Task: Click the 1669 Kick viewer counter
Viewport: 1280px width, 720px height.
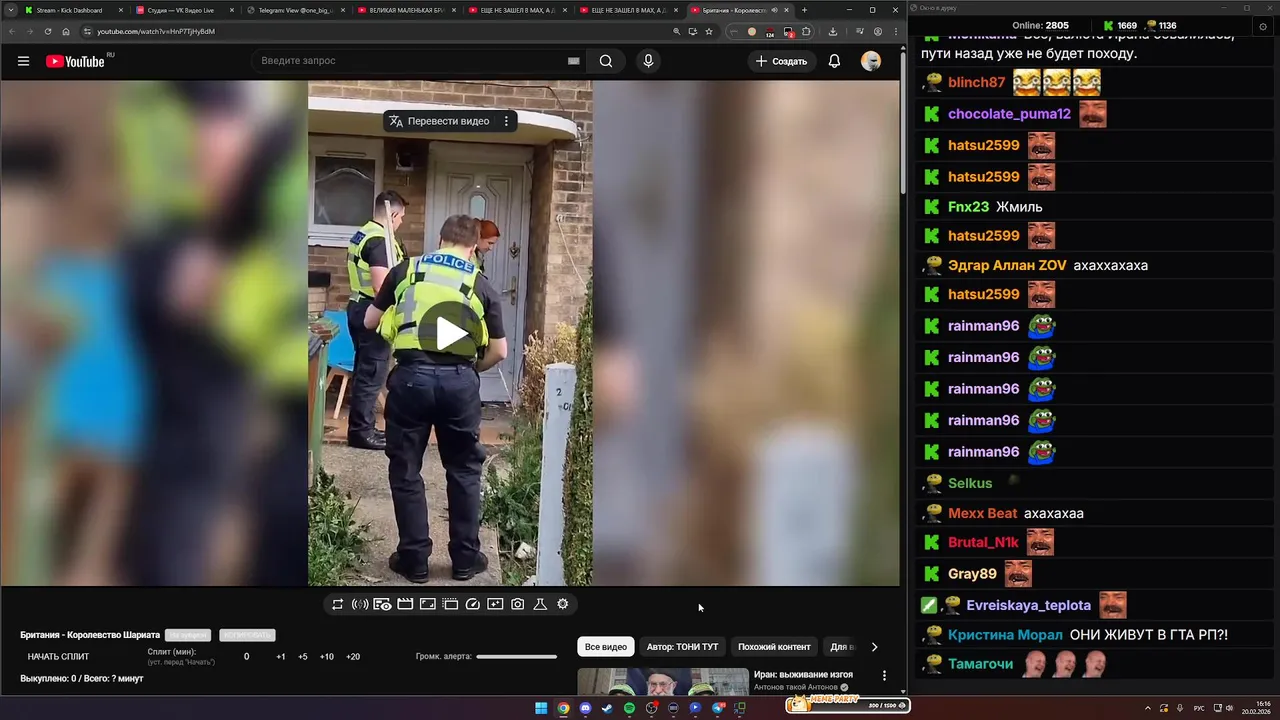Action: pyautogui.click(x=1119, y=25)
